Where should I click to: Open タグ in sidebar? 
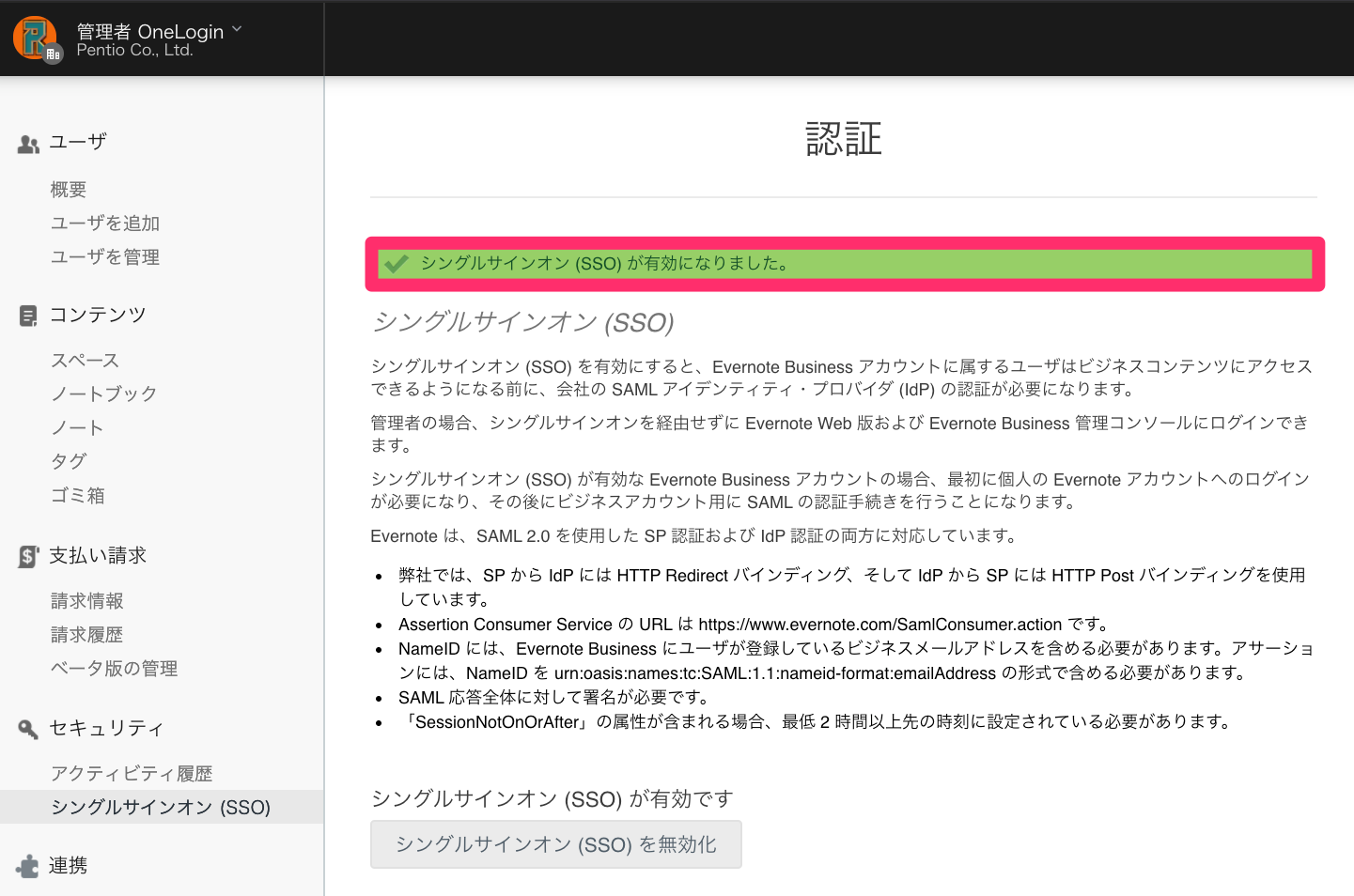[69, 462]
